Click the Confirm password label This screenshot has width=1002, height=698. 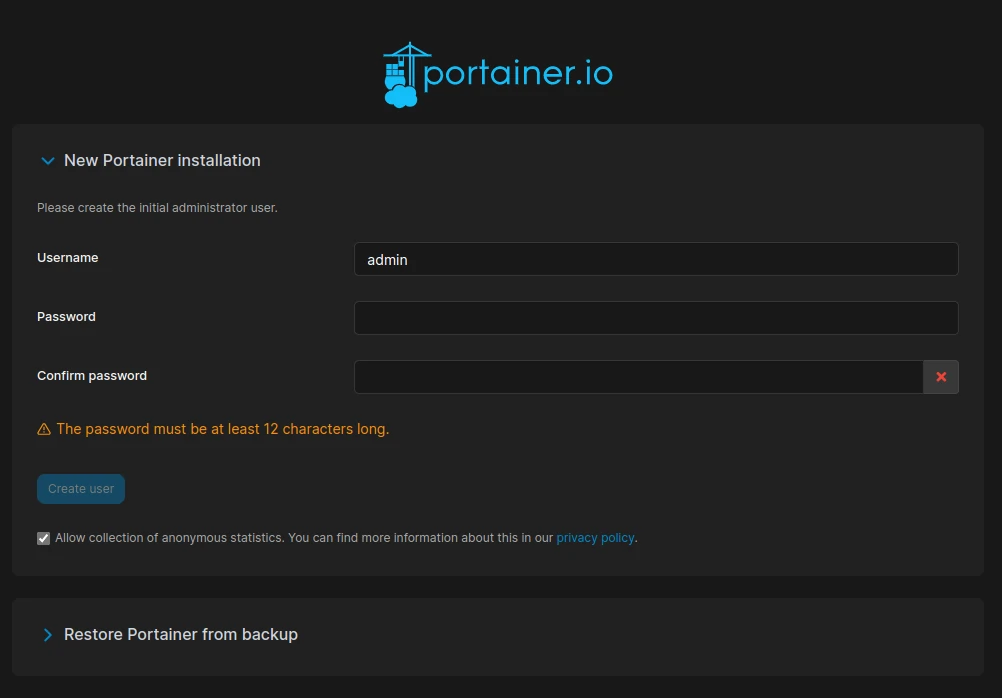click(x=92, y=376)
